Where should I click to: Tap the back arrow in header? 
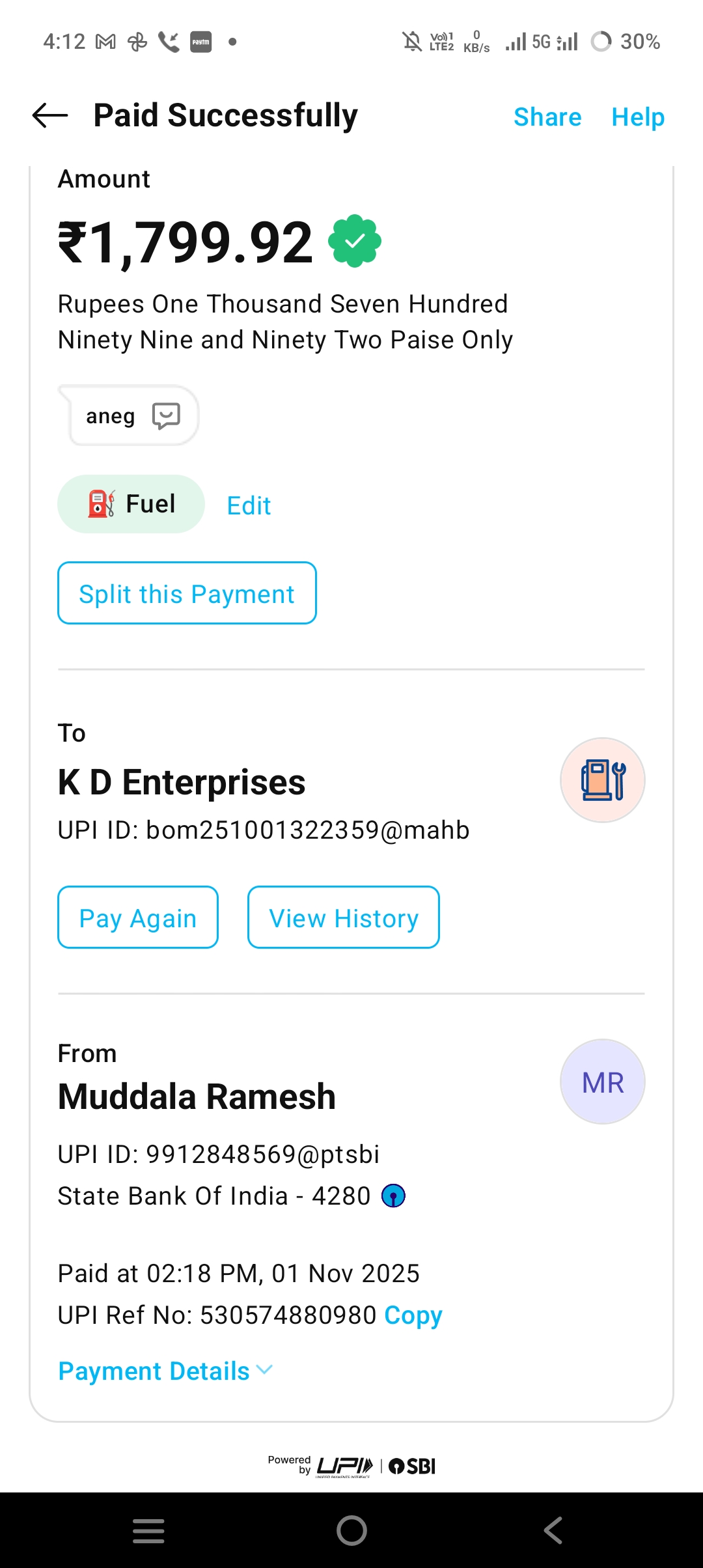coord(50,116)
